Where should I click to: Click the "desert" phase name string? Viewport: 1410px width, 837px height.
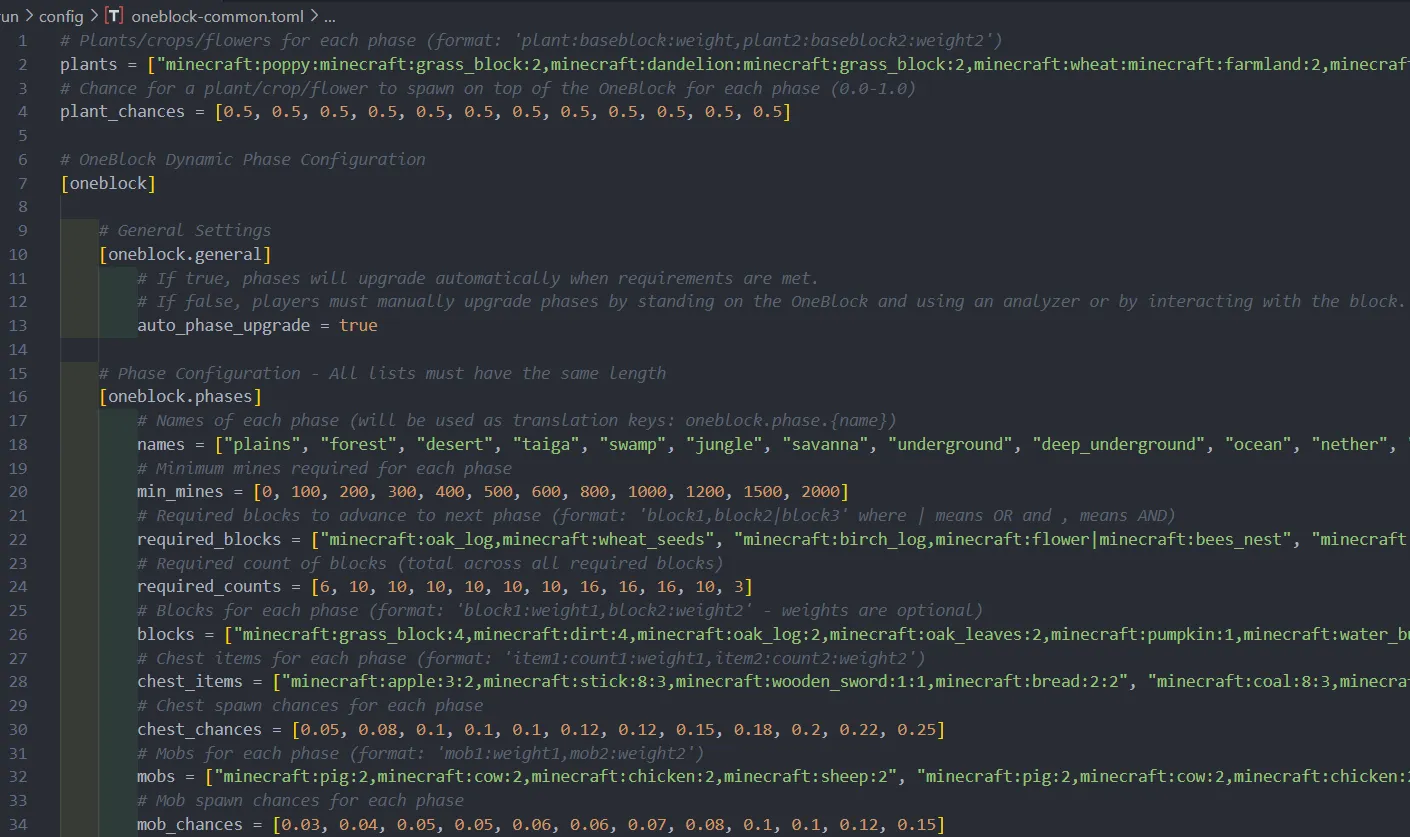pyautogui.click(x=454, y=444)
